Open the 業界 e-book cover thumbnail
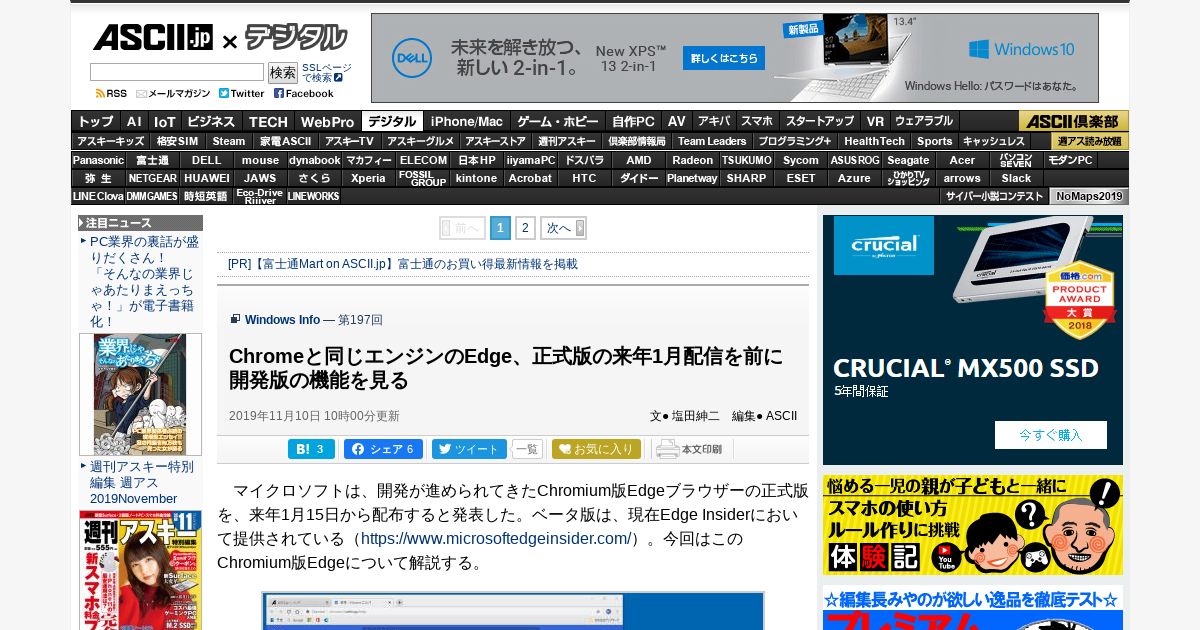1200x630 pixels. pyautogui.click(x=140, y=394)
